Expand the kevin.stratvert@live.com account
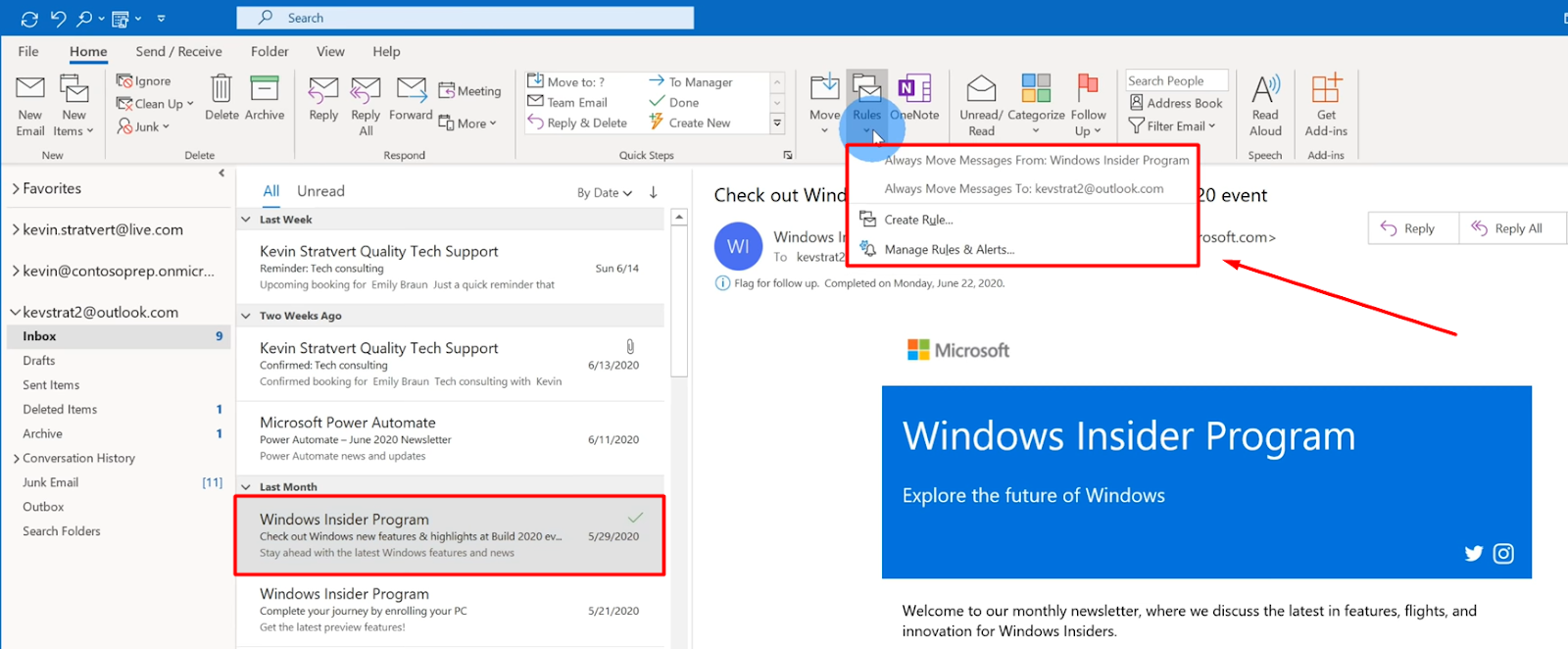 click(x=16, y=229)
